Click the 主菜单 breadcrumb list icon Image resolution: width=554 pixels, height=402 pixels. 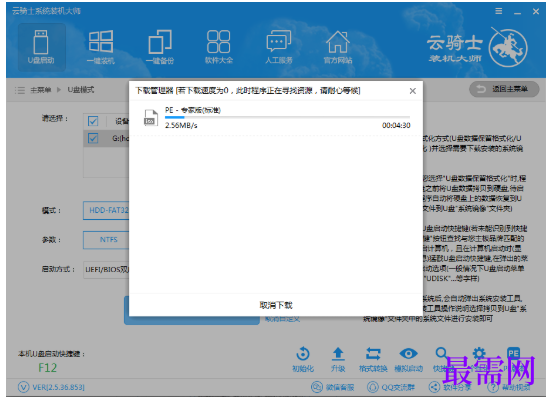(20, 90)
